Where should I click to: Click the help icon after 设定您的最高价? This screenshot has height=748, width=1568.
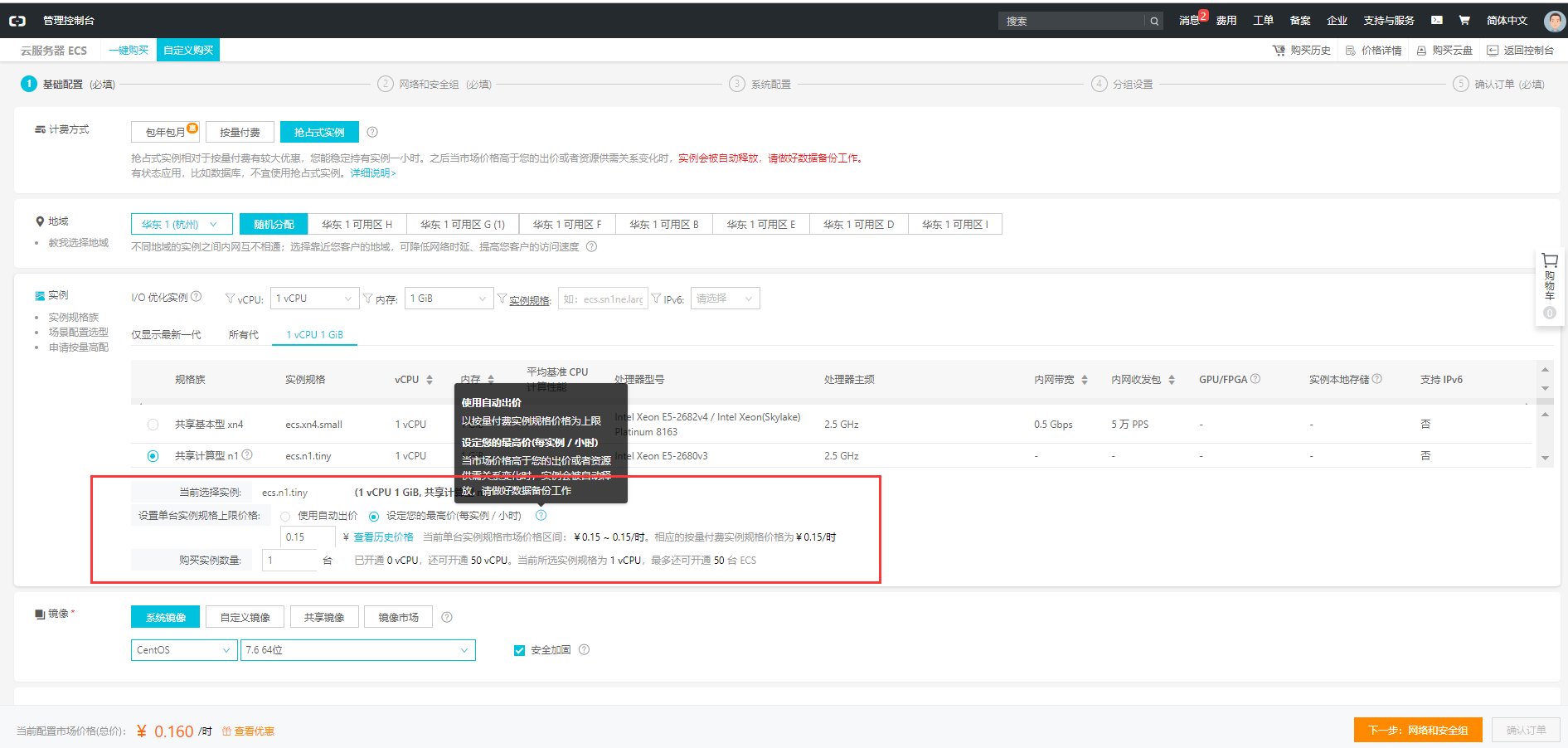pos(541,515)
